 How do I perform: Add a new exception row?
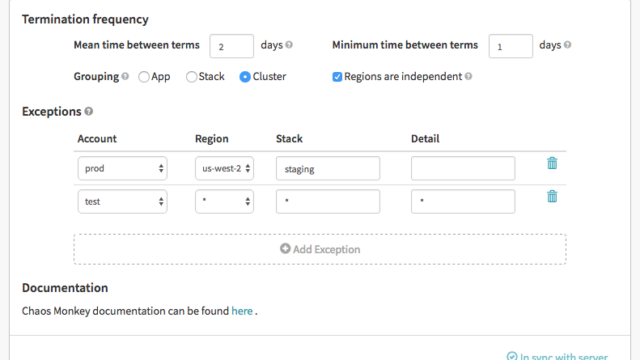click(320, 249)
